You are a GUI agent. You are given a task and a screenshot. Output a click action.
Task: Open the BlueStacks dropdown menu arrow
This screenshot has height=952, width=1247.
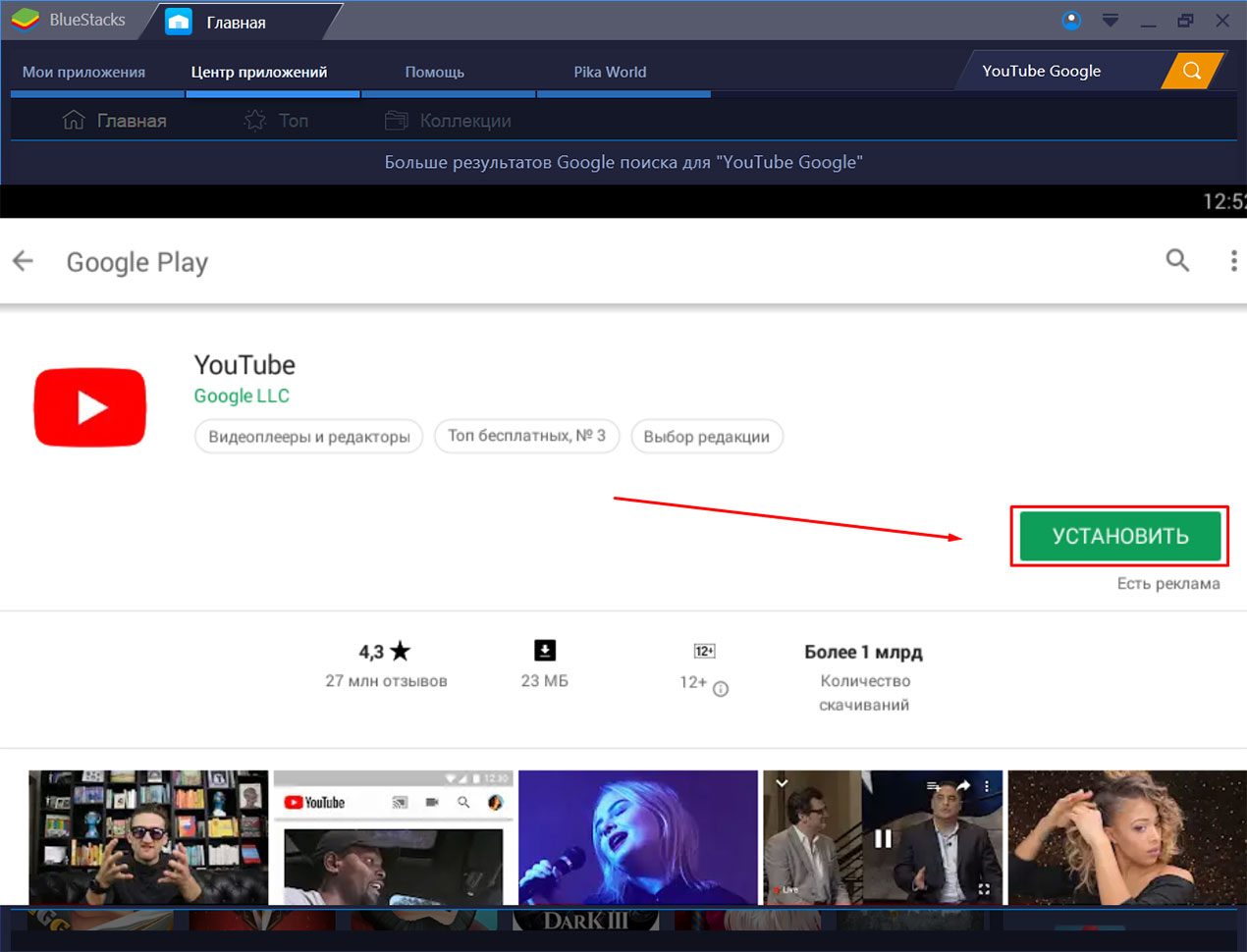(1111, 21)
